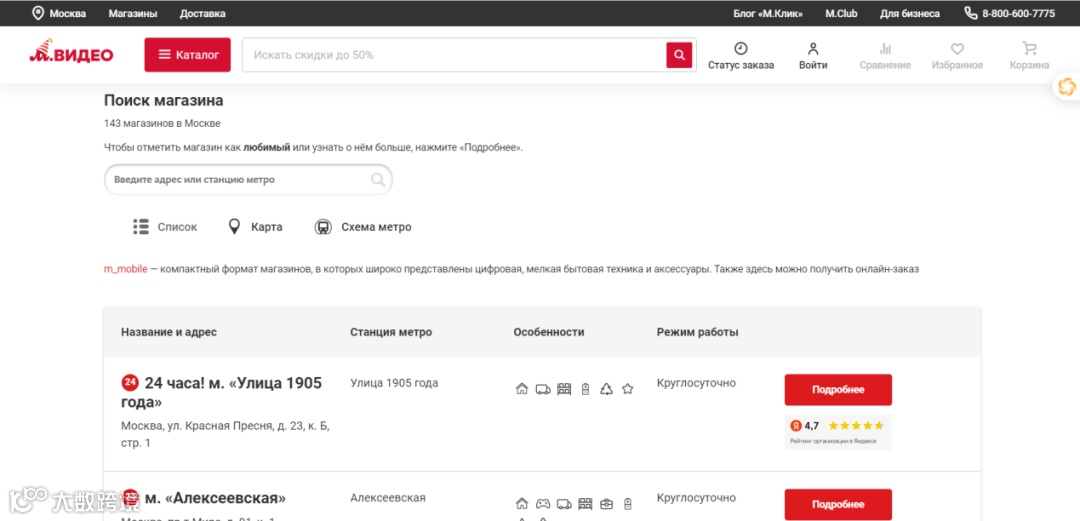Open store м. «Алексеевская»
The image size is (1080, 521).
215,498
